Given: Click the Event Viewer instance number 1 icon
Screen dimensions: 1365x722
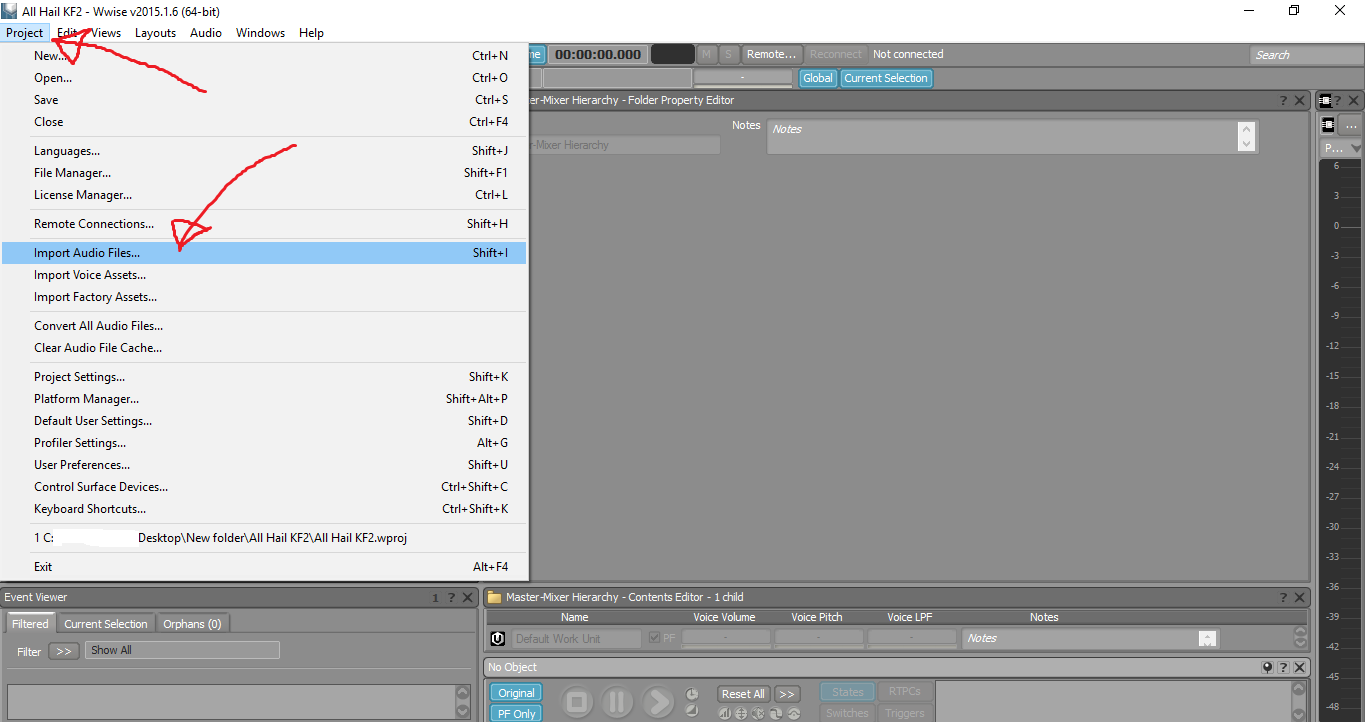Looking at the screenshot, I should 435,598.
